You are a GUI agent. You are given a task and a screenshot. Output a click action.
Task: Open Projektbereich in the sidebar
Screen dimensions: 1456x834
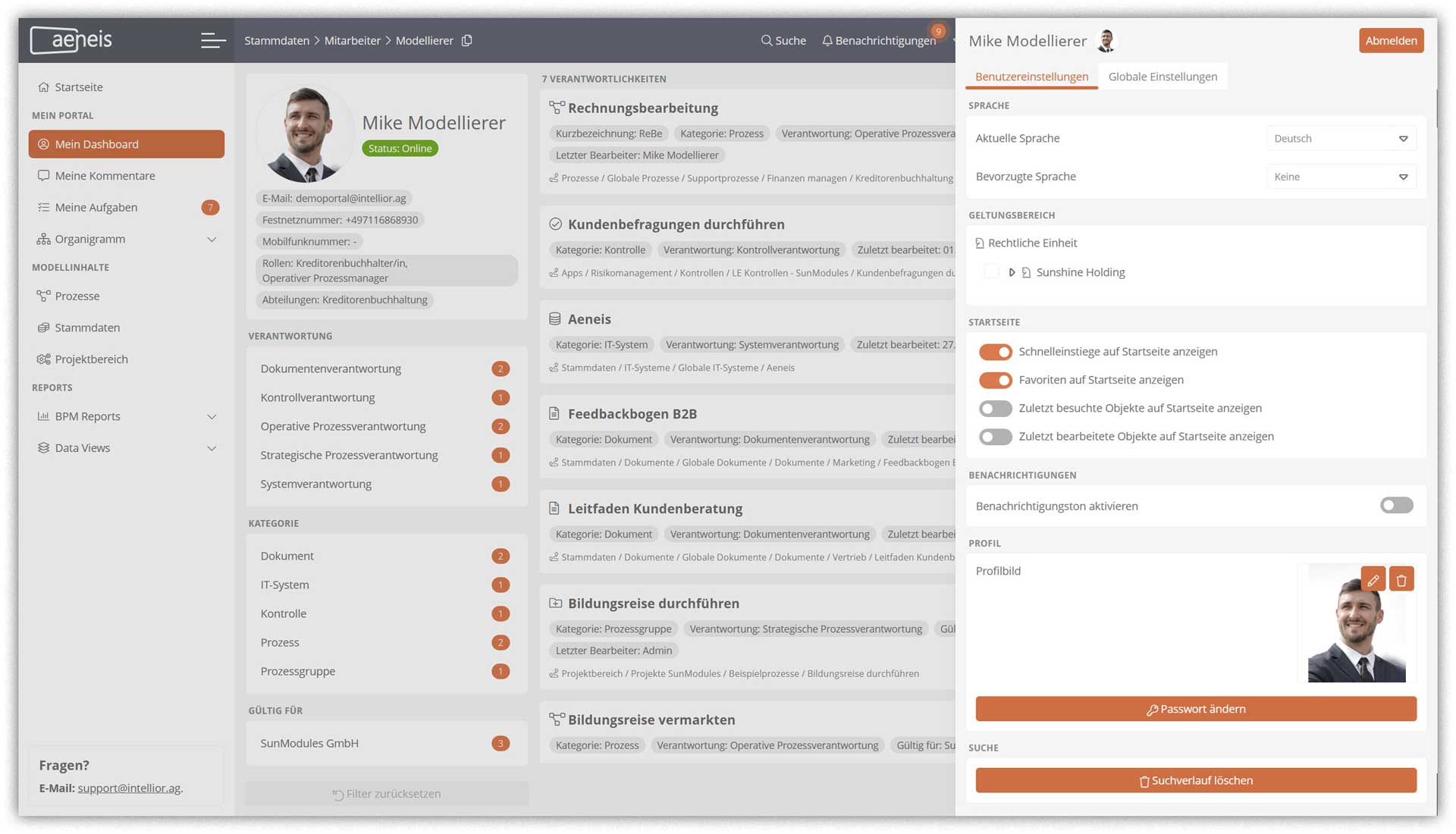click(91, 359)
